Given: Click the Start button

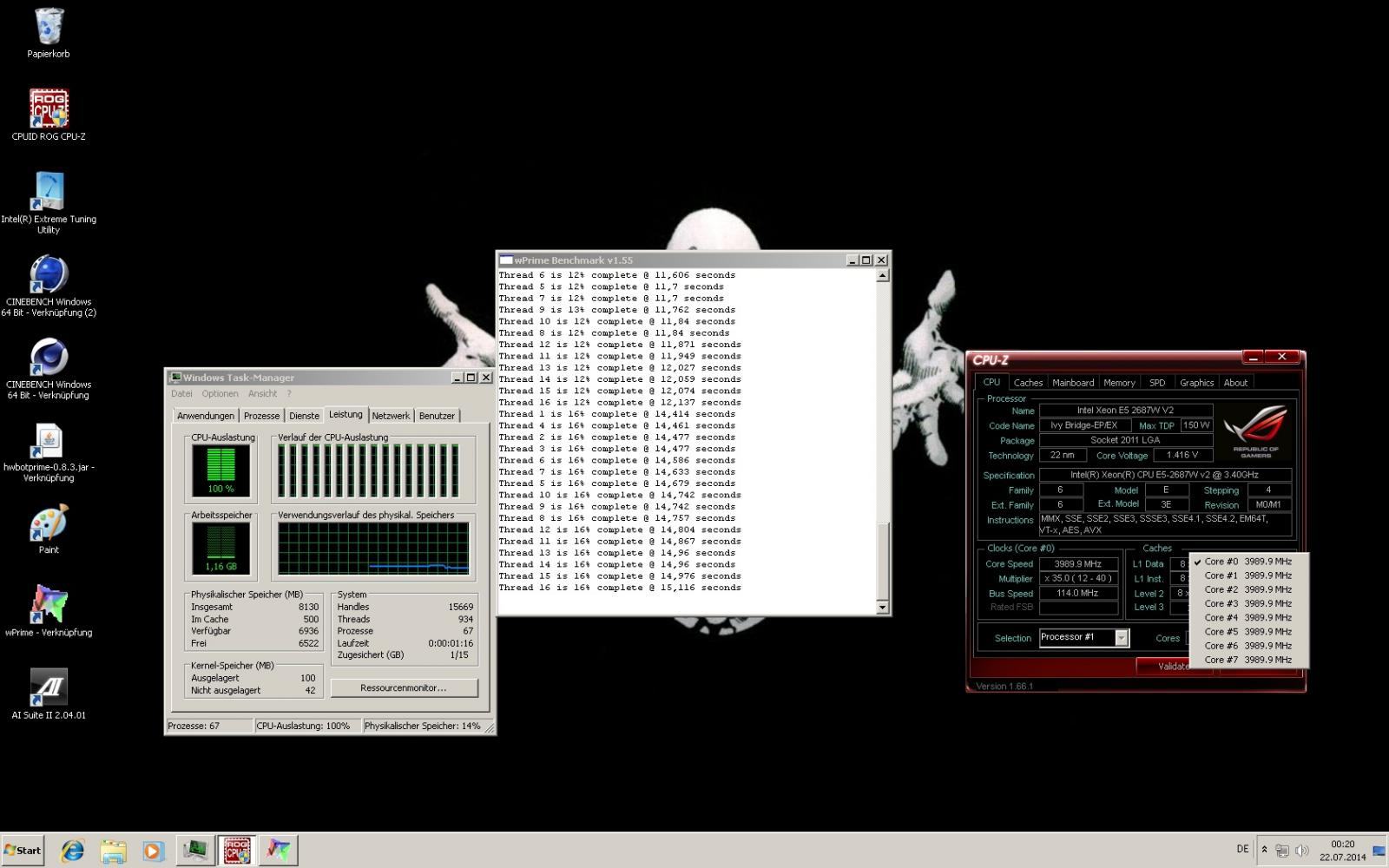Looking at the screenshot, I should [x=23, y=851].
